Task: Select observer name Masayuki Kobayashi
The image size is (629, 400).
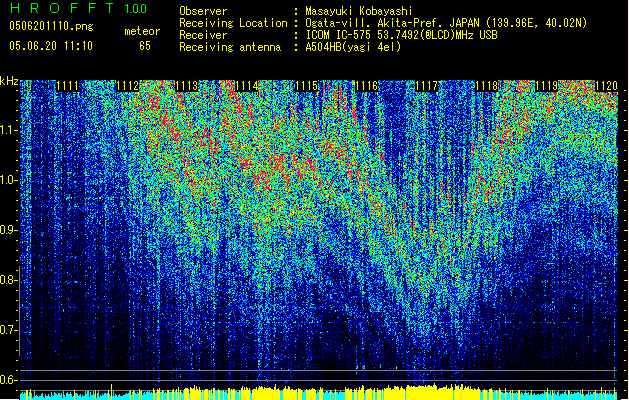Action: coord(359,11)
